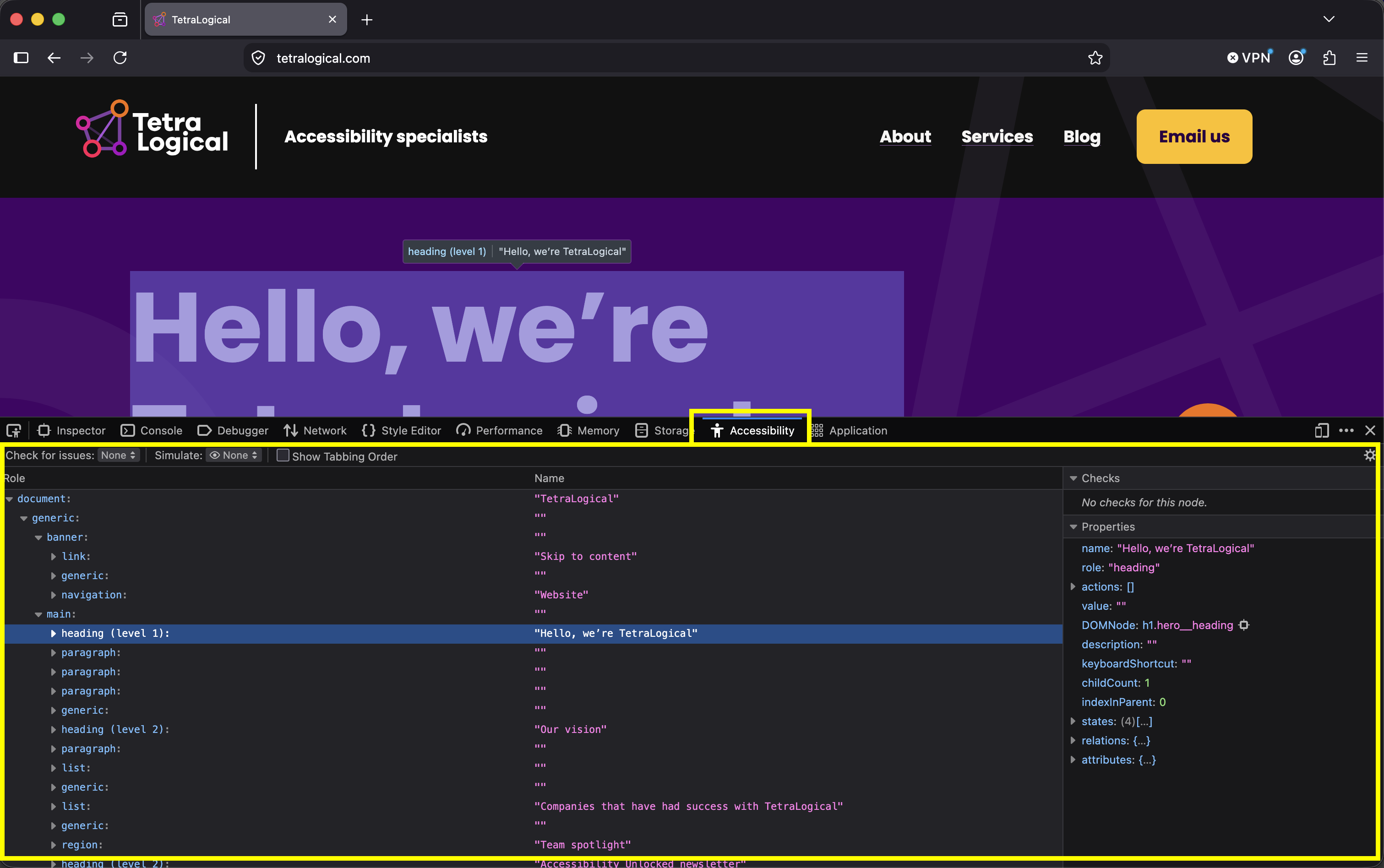
Task: Expand the navigation tree node
Action: (x=54, y=595)
